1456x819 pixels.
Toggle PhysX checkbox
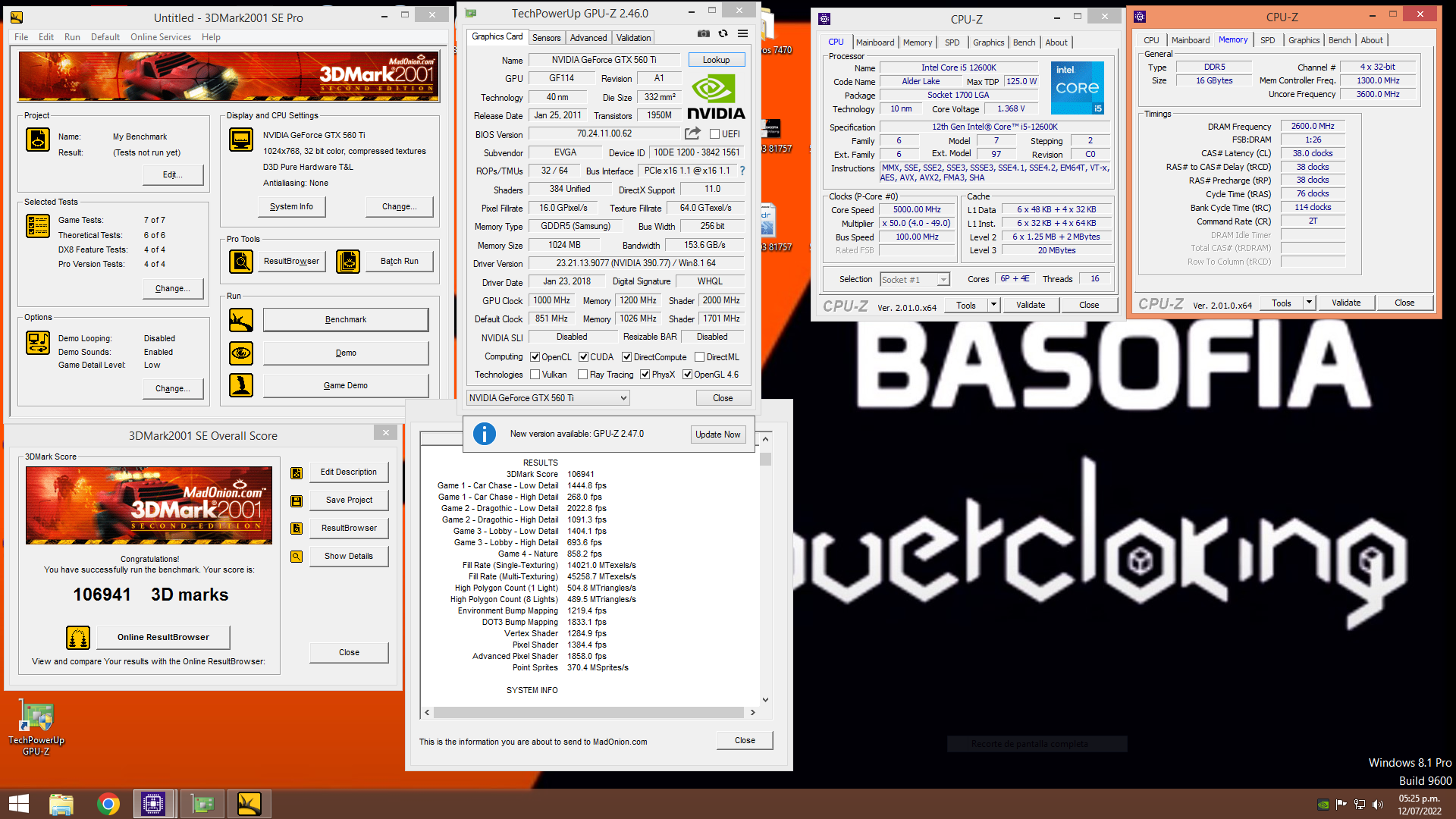click(645, 375)
